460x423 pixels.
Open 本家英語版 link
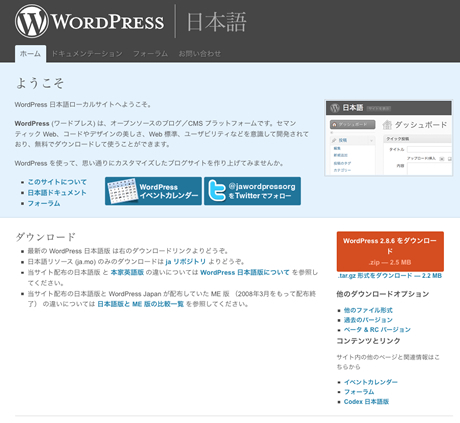pos(127,272)
